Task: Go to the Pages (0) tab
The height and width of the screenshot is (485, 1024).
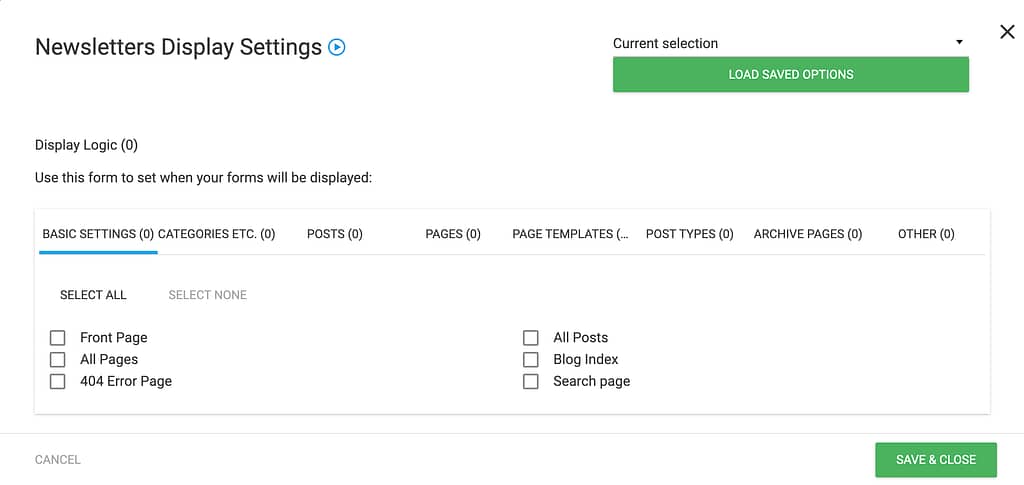Action: click(x=453, y=234)
